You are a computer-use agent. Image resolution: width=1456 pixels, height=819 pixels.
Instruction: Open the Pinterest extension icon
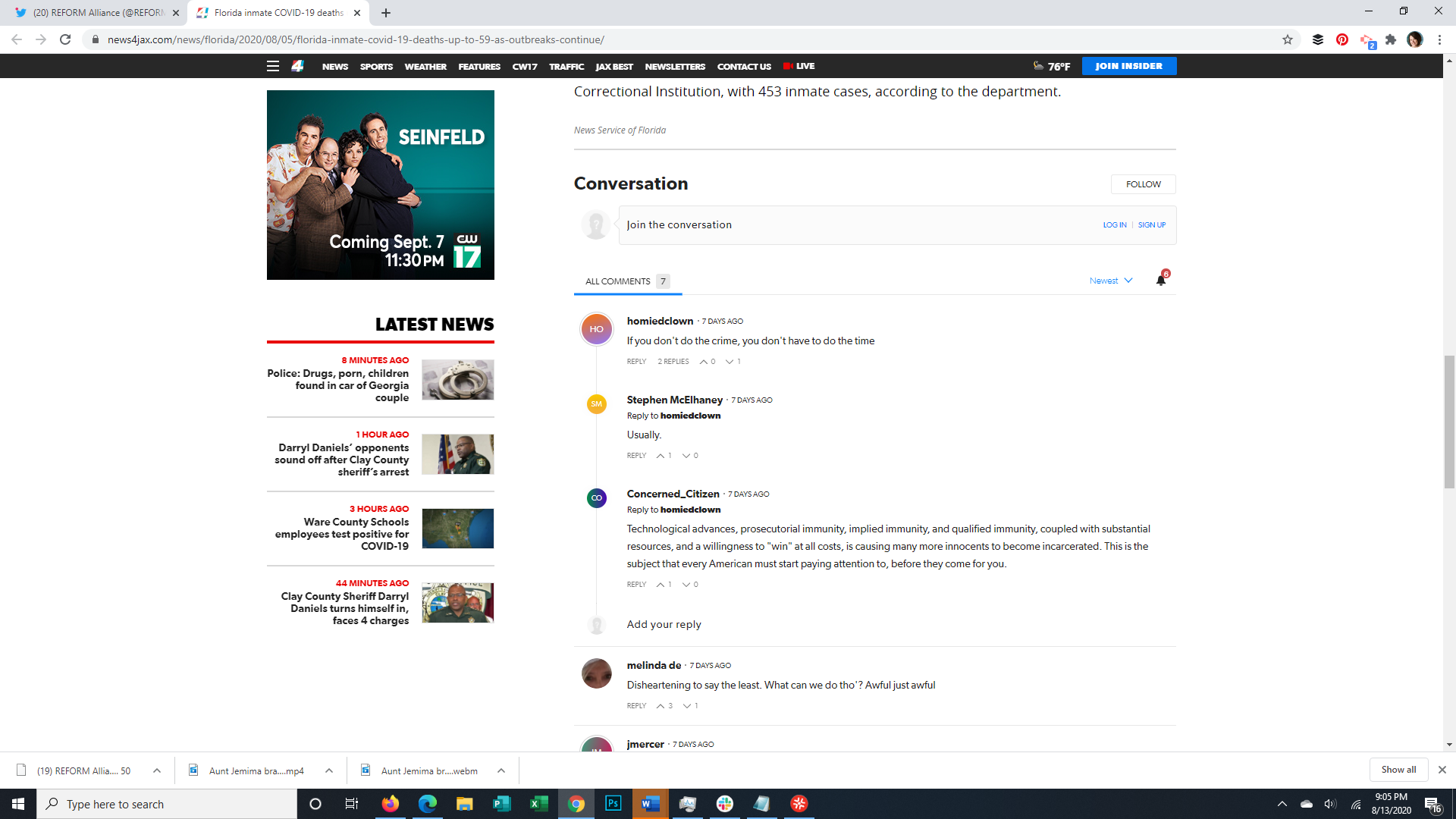[x=1342, y=39]
